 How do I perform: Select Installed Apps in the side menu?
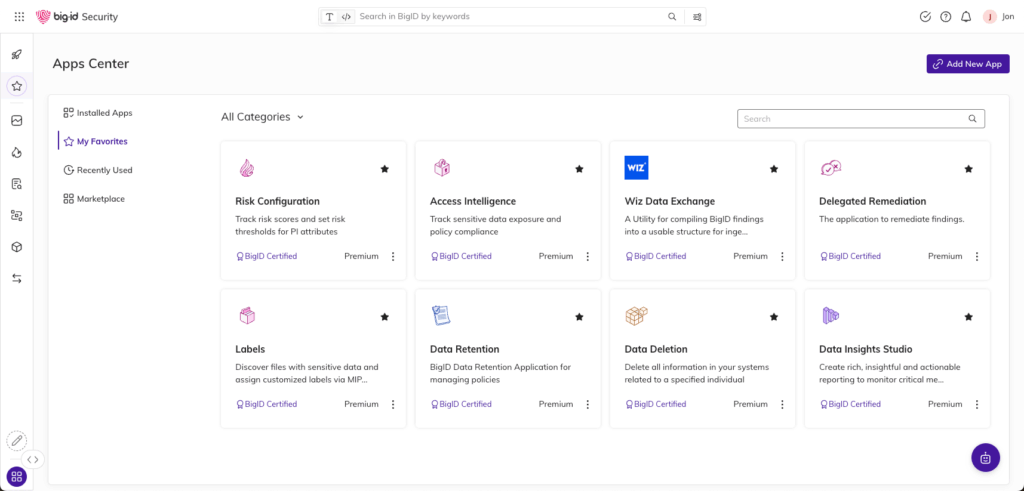pos(104,113)
